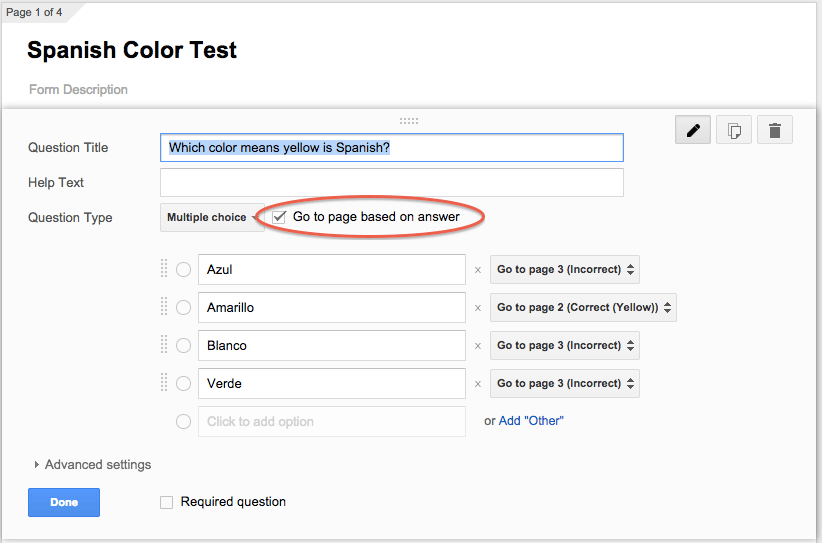Remove the Azul option with its x
Screen dimensions: 822x543
click(478, 270)
